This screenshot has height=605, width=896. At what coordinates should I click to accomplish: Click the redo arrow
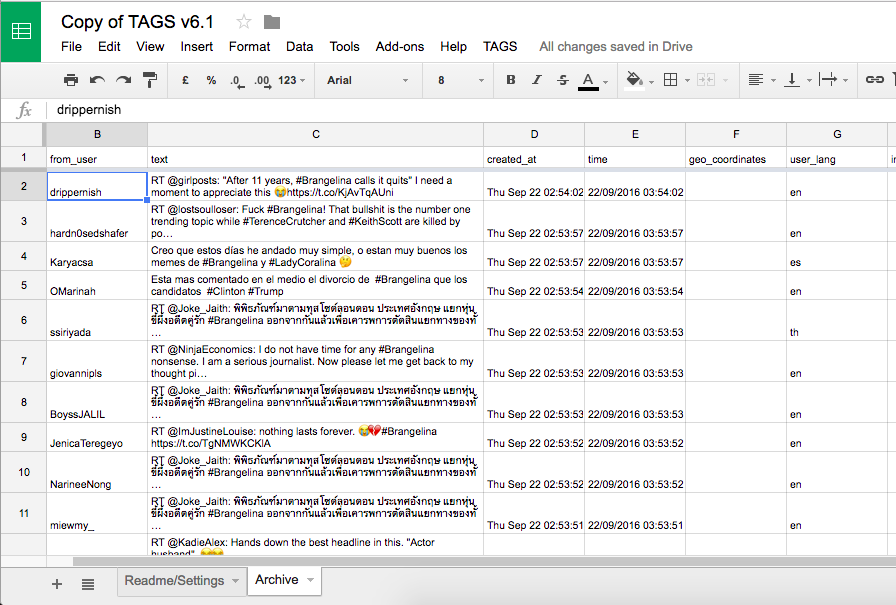[123, 80]
